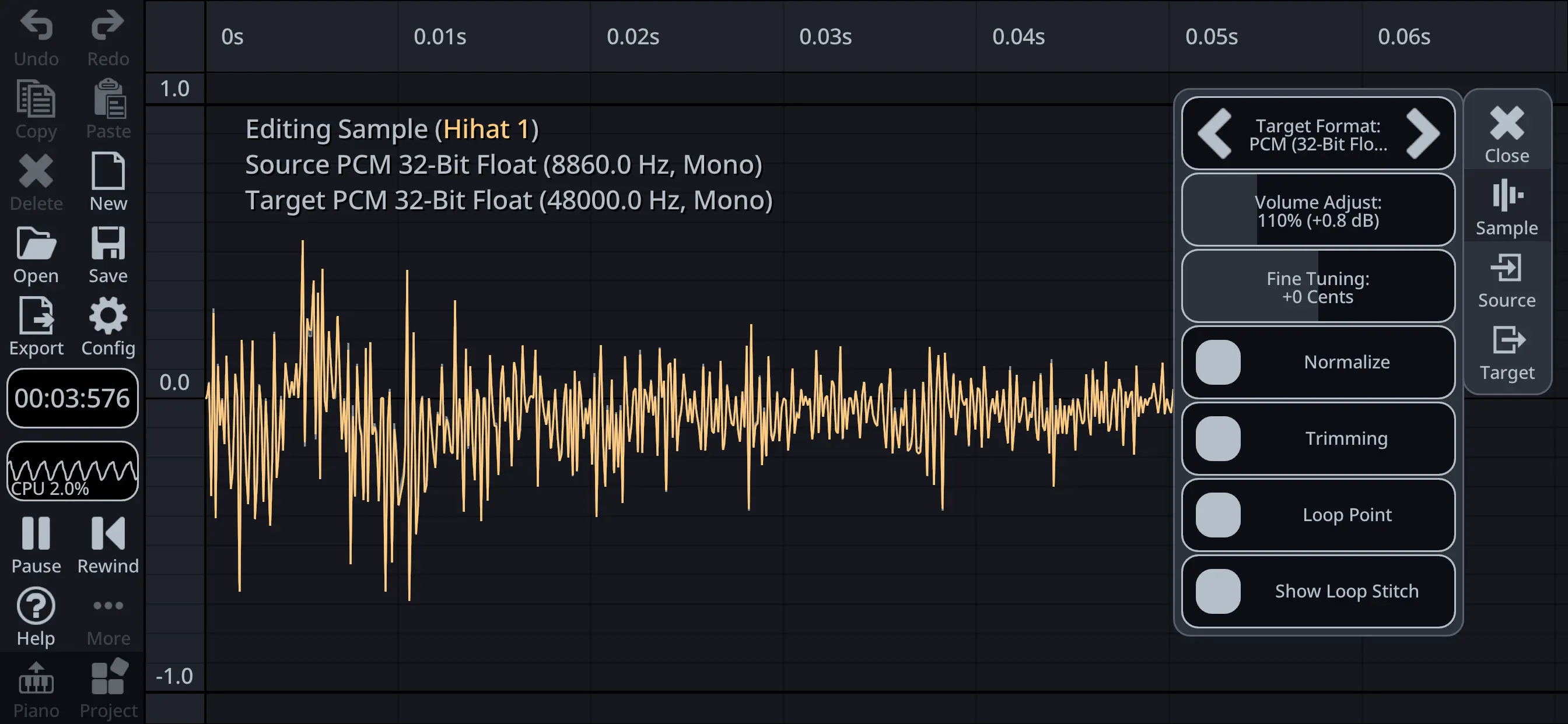Select previous Target Format with left chevron
1568x724 pixels.
1215,134
